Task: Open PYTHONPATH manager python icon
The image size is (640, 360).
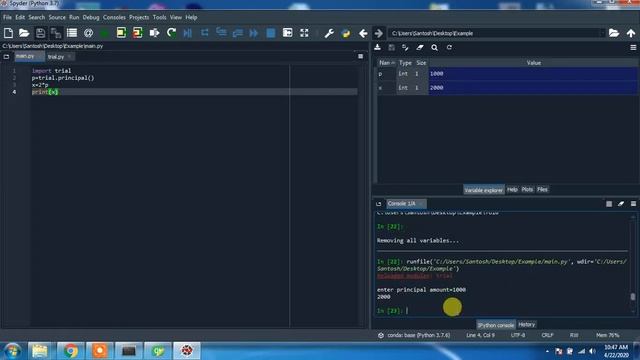Action: [x=346, y=33]
